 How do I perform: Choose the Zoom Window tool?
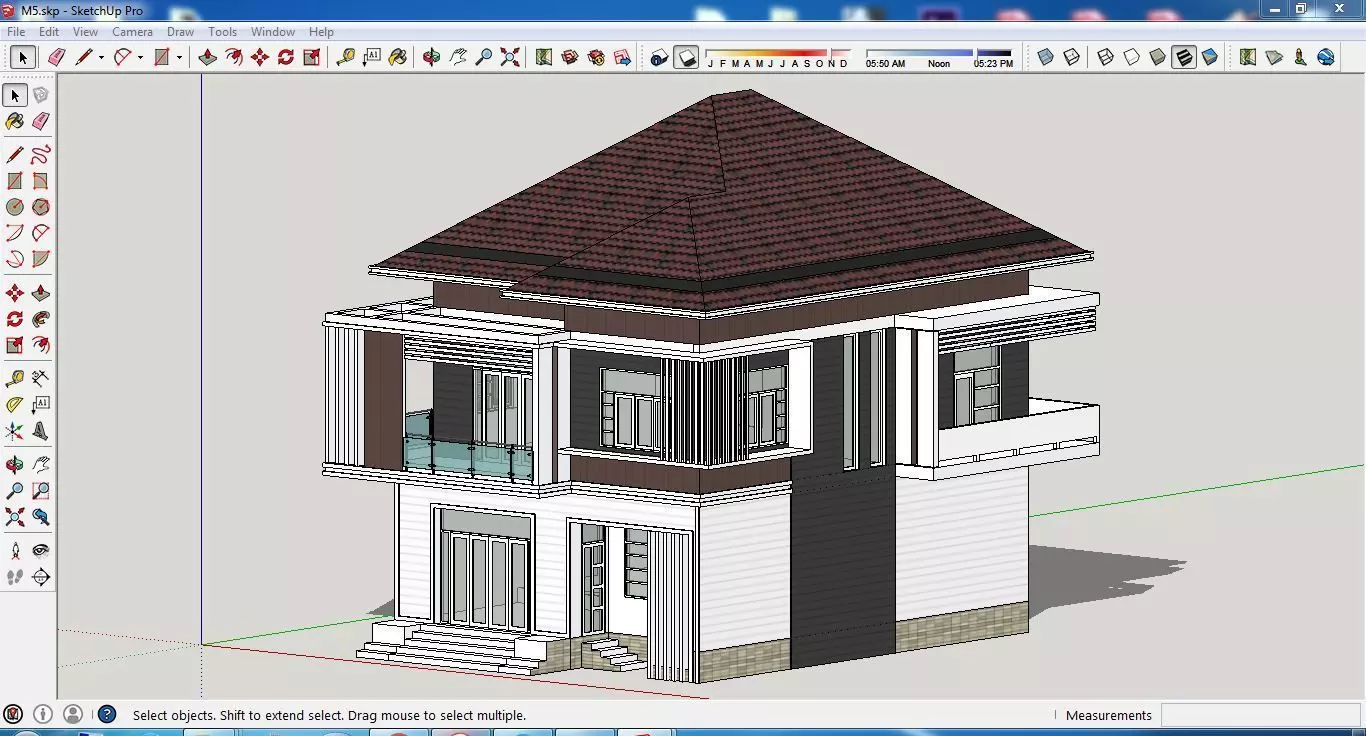click(41, 491)
